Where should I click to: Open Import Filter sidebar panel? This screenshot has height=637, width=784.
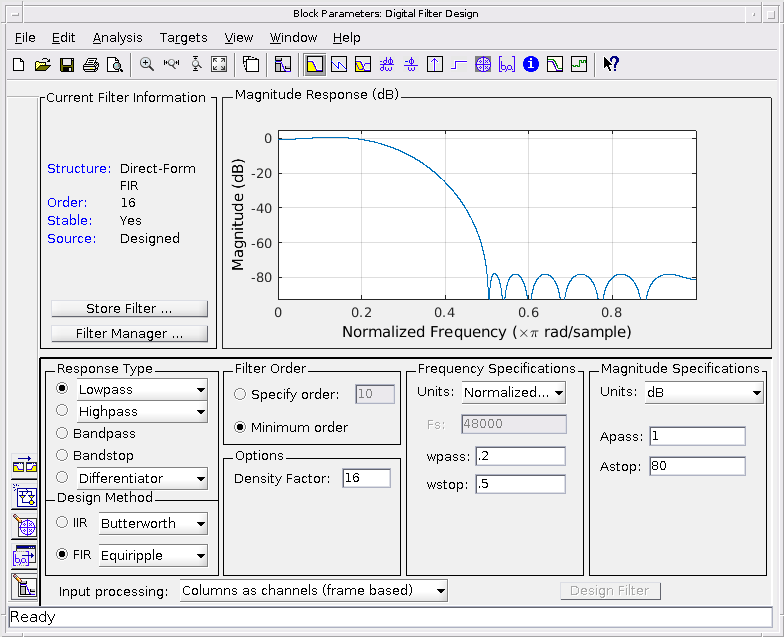24,556
